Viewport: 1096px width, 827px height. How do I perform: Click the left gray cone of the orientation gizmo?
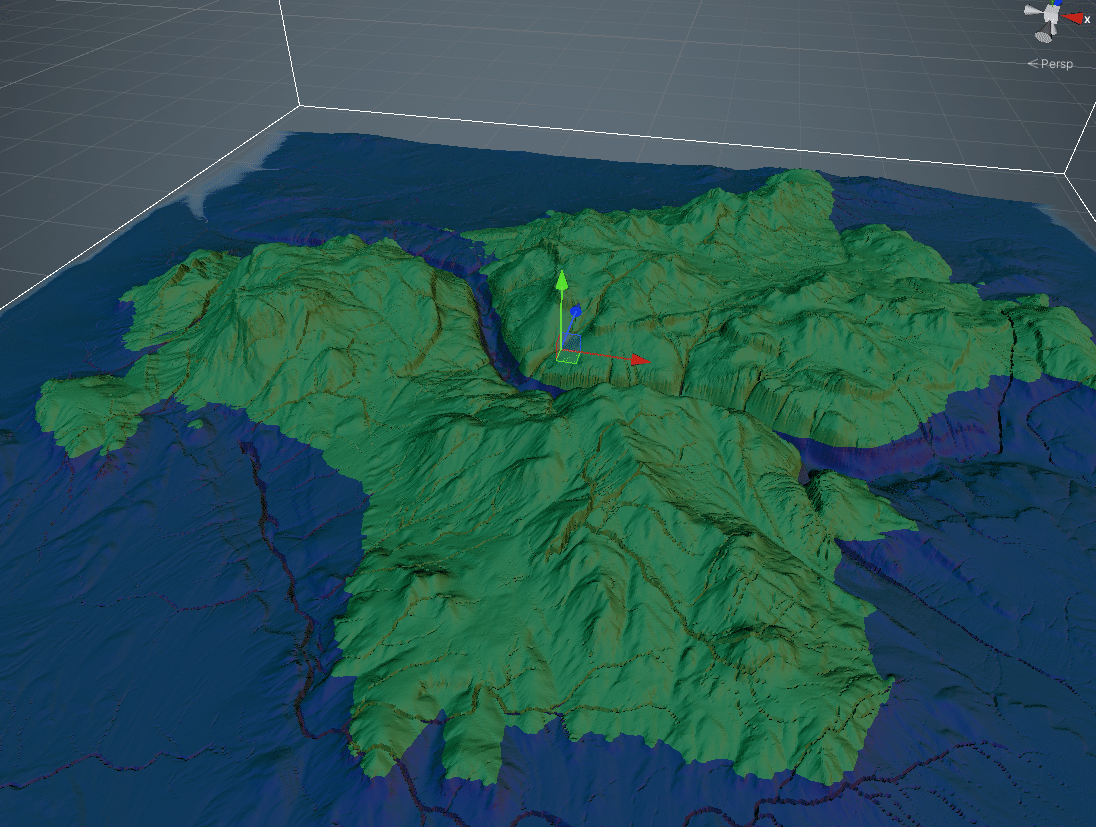pyautogui.click(x=1033, y=10)
